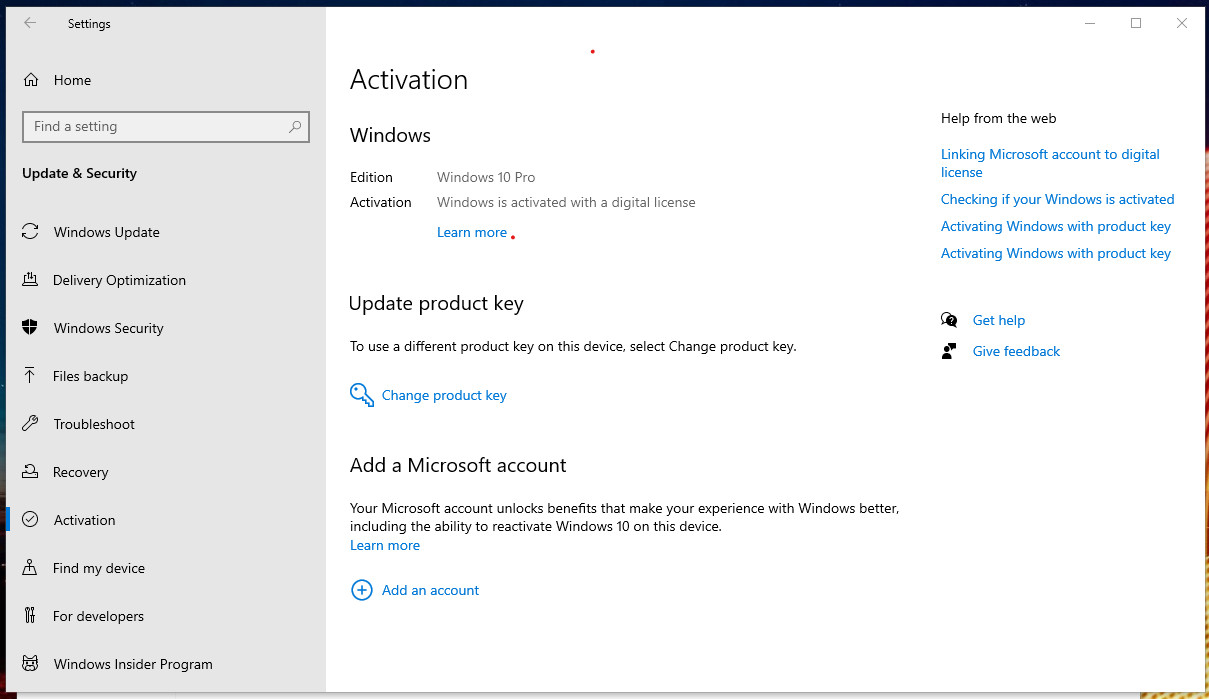Image resolution: width=1209 pixels, height=699 pixels.
Task: Go to For developers page
Action: click(166, 616)
